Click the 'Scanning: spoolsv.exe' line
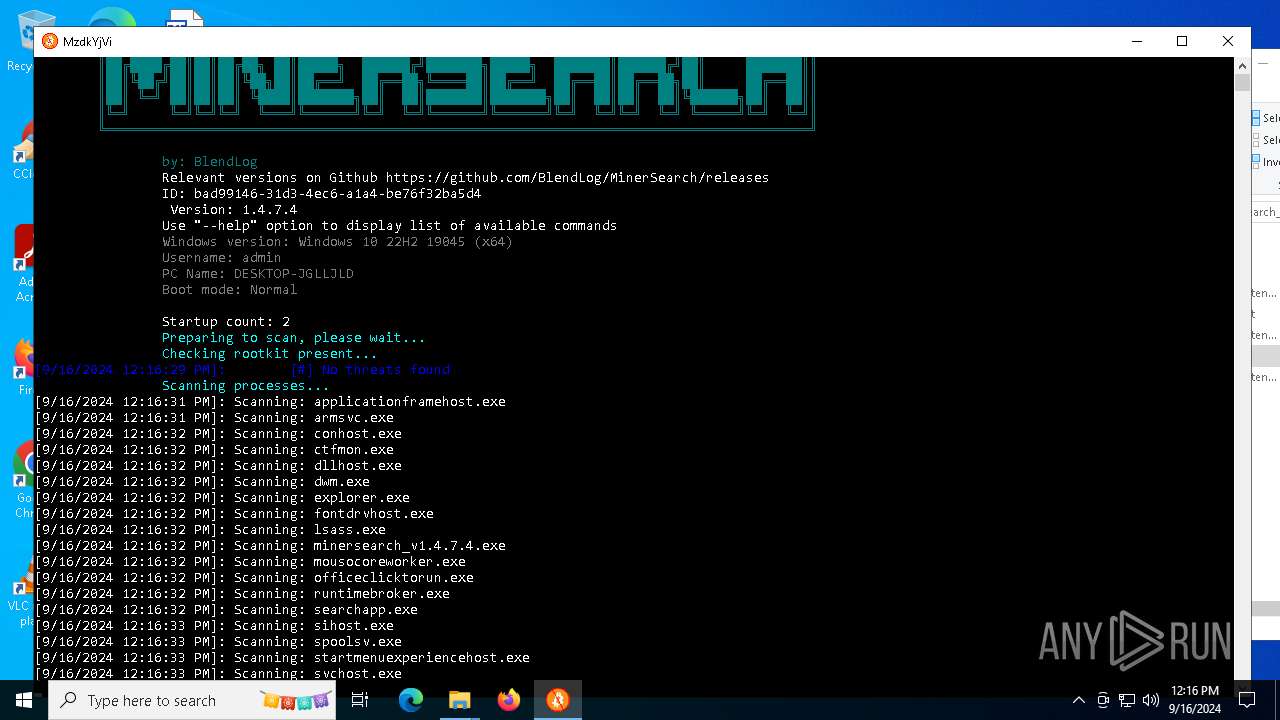The image size is (1280, 720). click(218, 641)
